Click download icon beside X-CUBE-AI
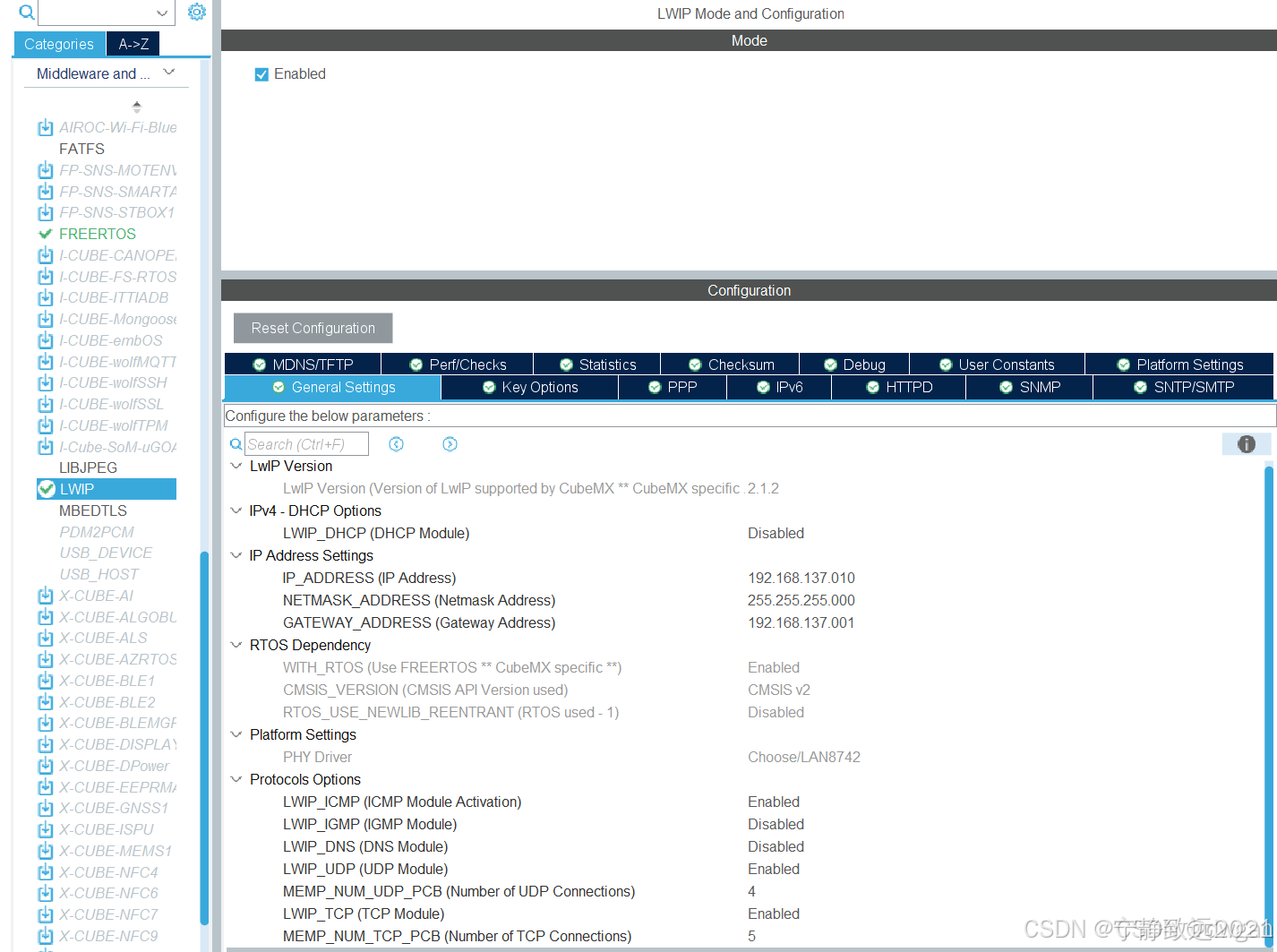1277x952 pixels. coord(46,596)
